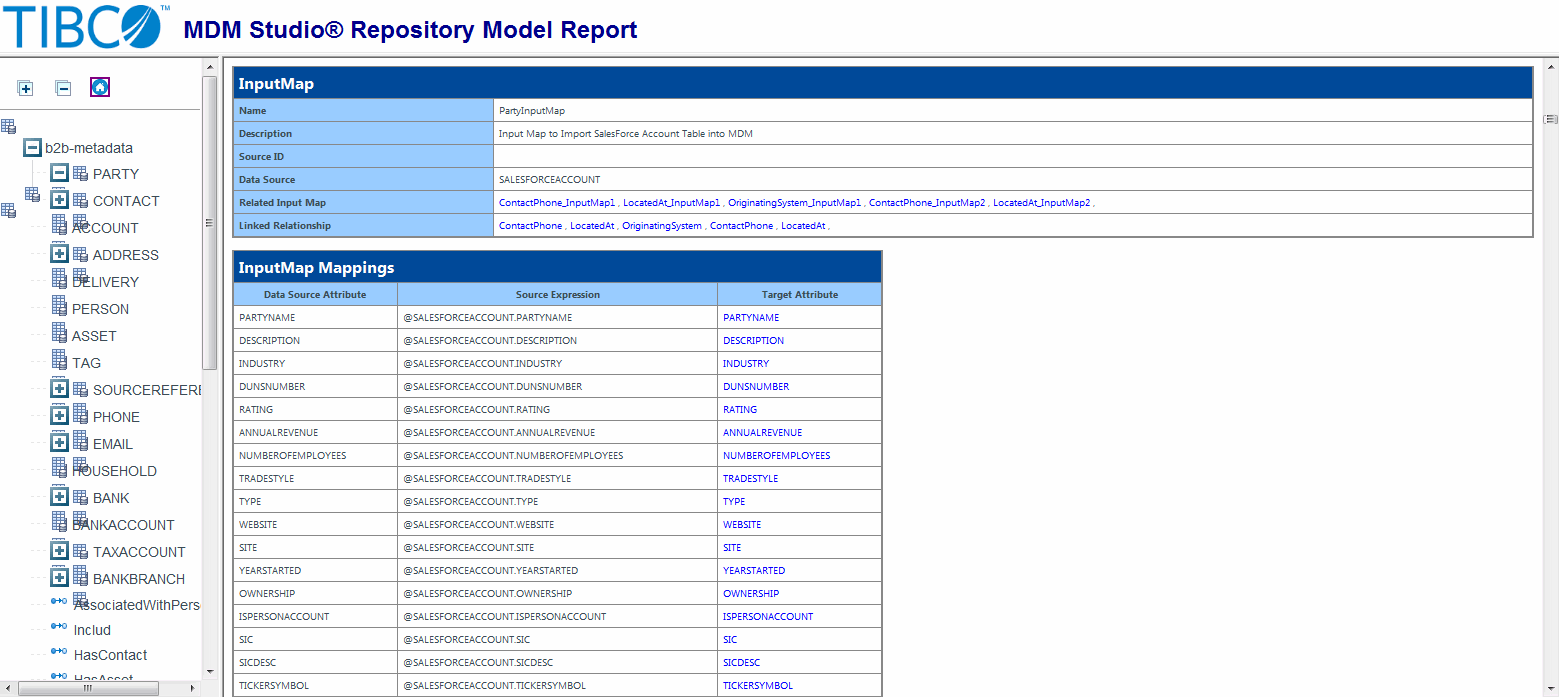Image resolution: width=1559 pixels, height=697 pixels.
Task: Click the SALESFORCEACCOUNT data source value
Action: click(x=549, y=180)
